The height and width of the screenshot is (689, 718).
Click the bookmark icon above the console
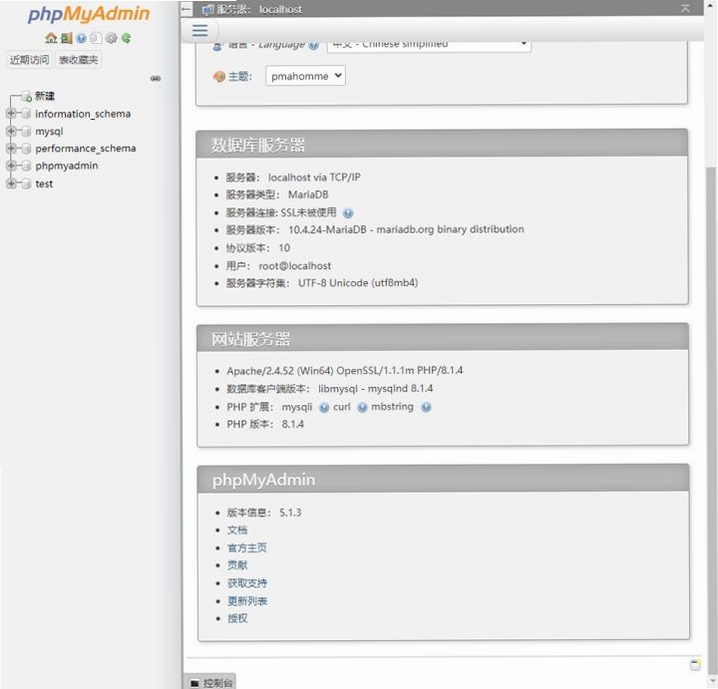pyautogui.click(x=695, y=665)
